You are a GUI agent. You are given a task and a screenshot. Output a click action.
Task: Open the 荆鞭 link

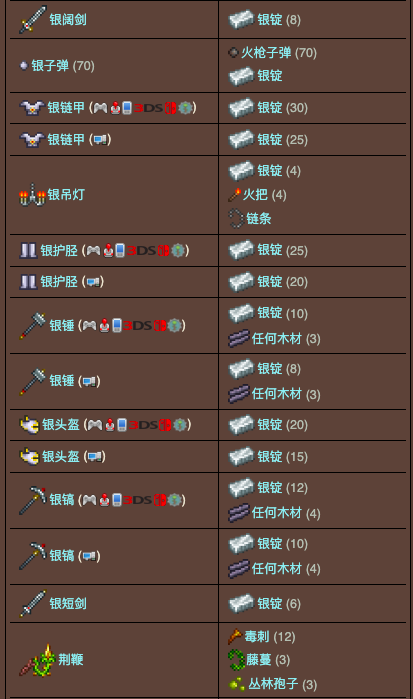[70, 660]
